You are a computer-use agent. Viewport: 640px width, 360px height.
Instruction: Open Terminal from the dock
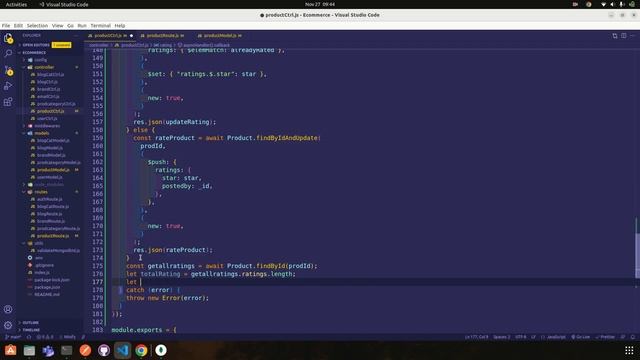(x=67, y=350)
